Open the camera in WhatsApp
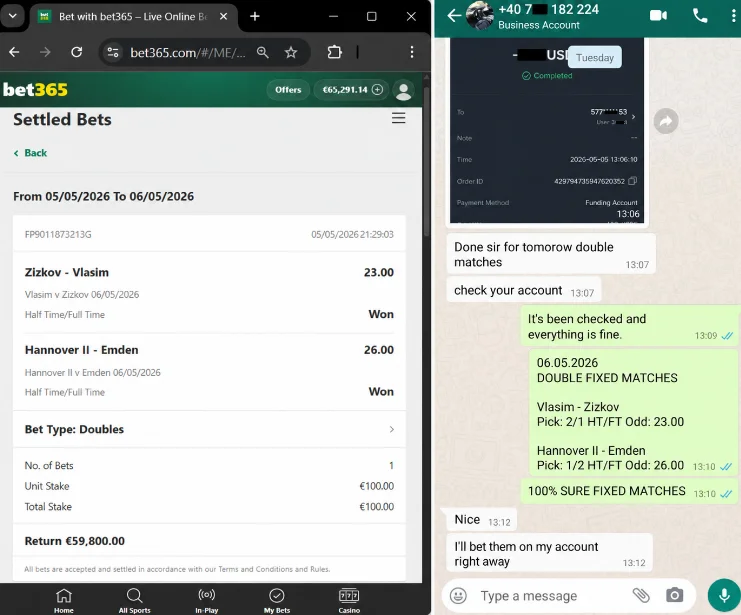The height and width of the screenshot is (615, 741). coord(674,595)
